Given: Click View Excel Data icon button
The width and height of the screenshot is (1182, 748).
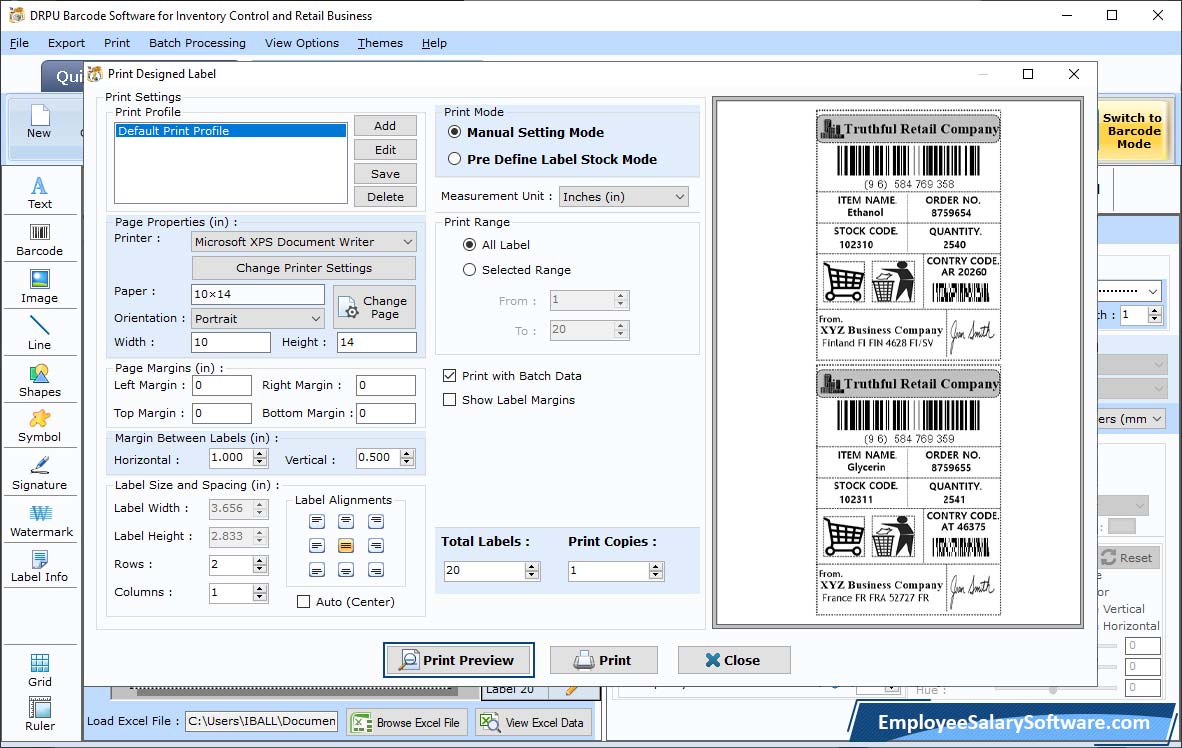Looking at the screenshot, I should pos(533,722).
